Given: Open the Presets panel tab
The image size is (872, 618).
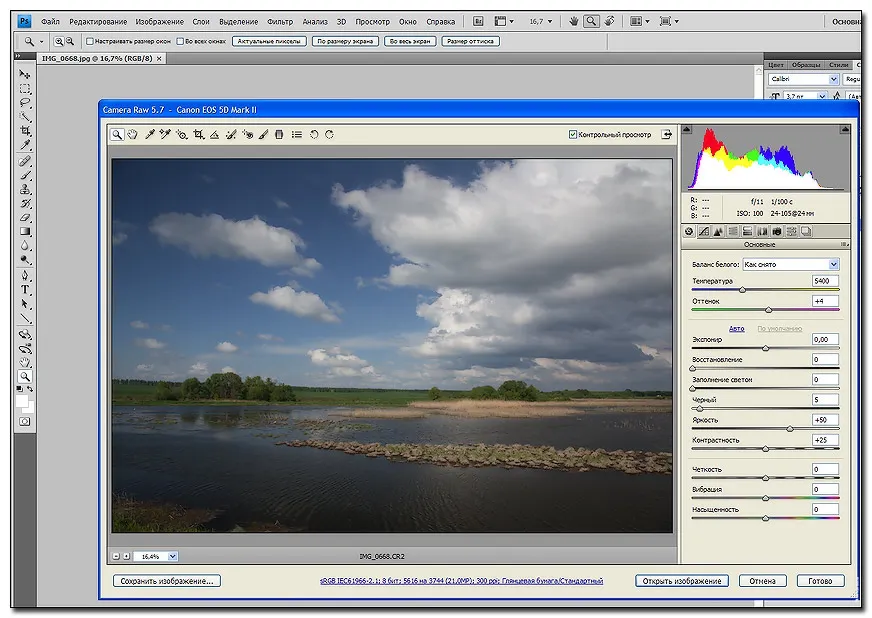Looking at the screenshot, I should coord(791,231).
